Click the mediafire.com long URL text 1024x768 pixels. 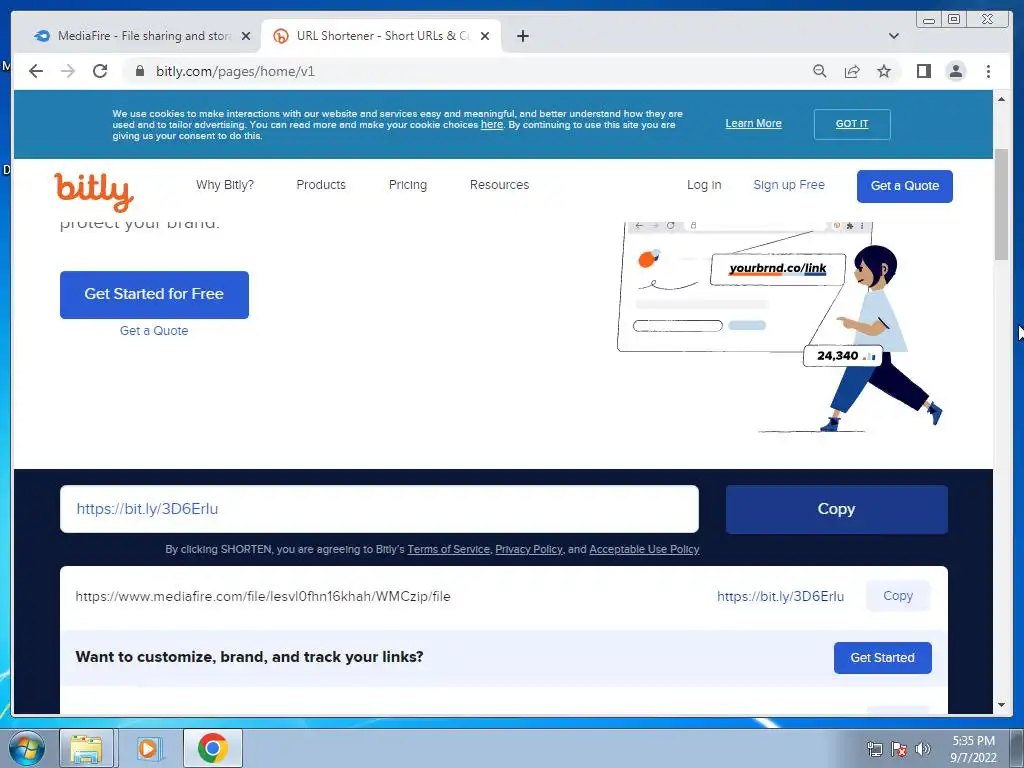coord(263,596)
